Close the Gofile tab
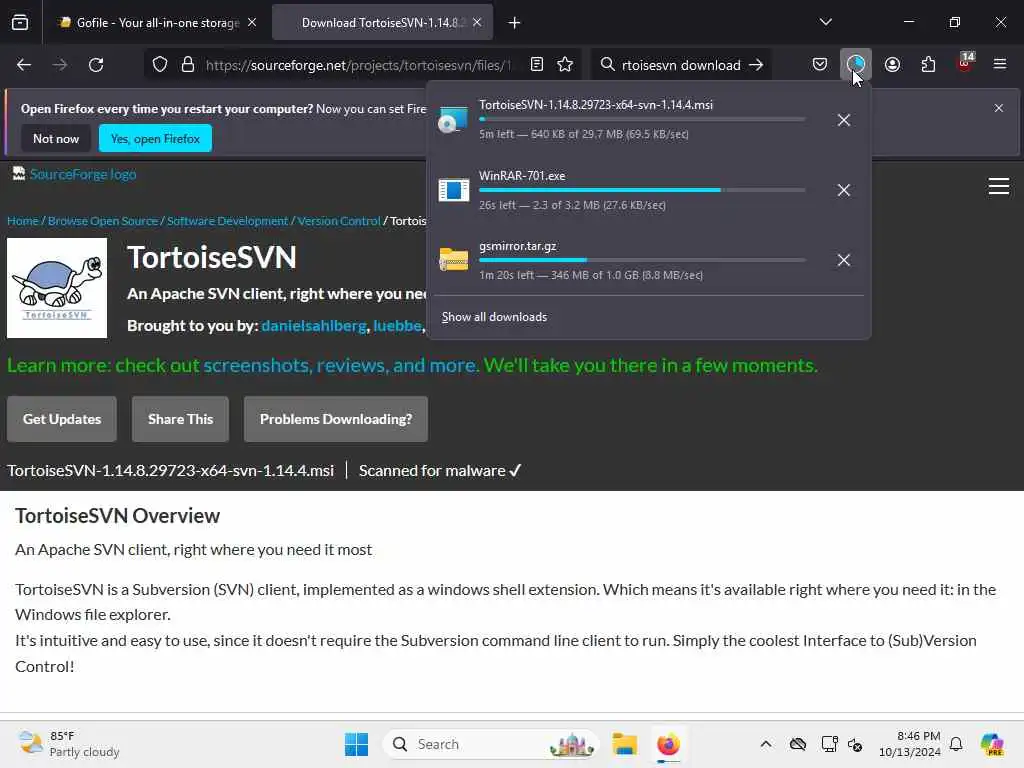Viewport: 1024px width, 768px height. coord(252,23)
